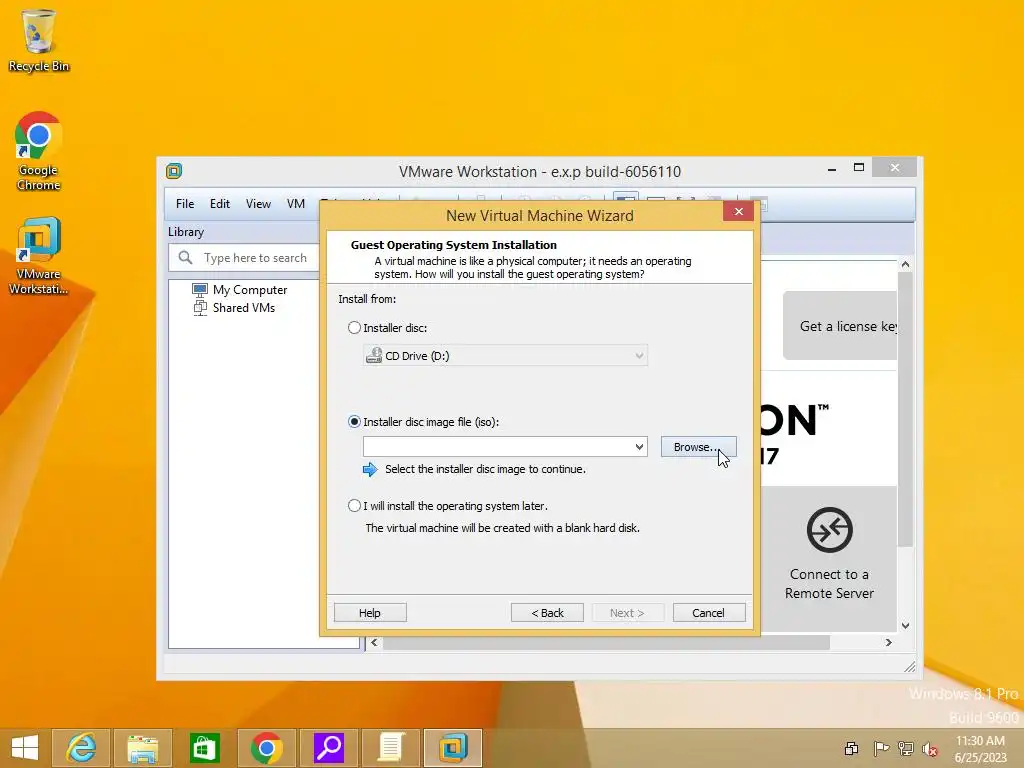
Task: Click the horizontal scrollbar left arrow
Action: pos(374,643)
